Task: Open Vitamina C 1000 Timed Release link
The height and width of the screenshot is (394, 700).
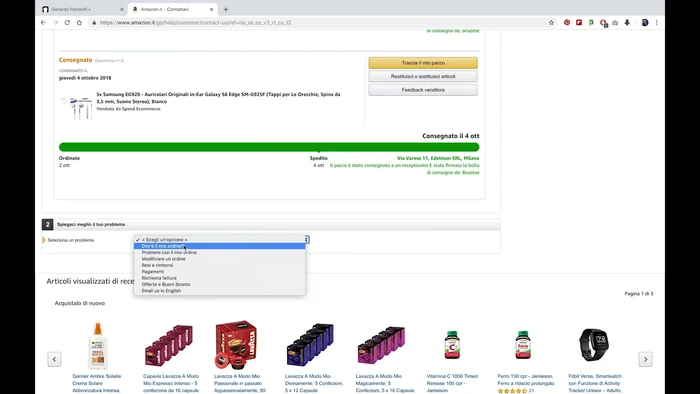Action: [452, 383]
